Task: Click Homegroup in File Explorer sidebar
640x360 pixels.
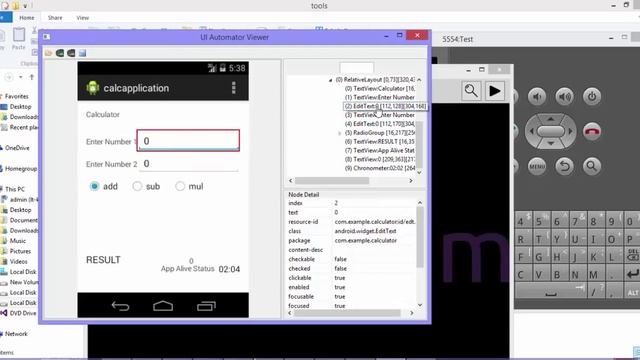Action: pos(21,169)
